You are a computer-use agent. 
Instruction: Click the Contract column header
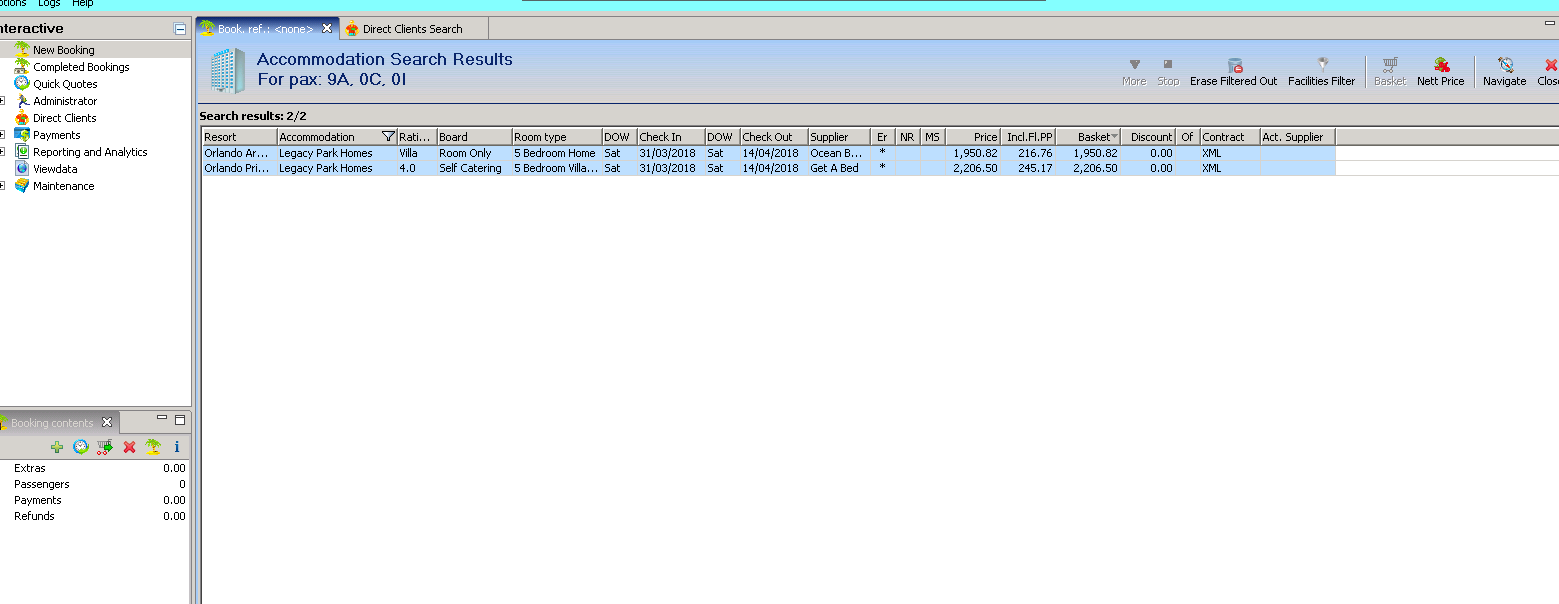(x=1230, y=137)
